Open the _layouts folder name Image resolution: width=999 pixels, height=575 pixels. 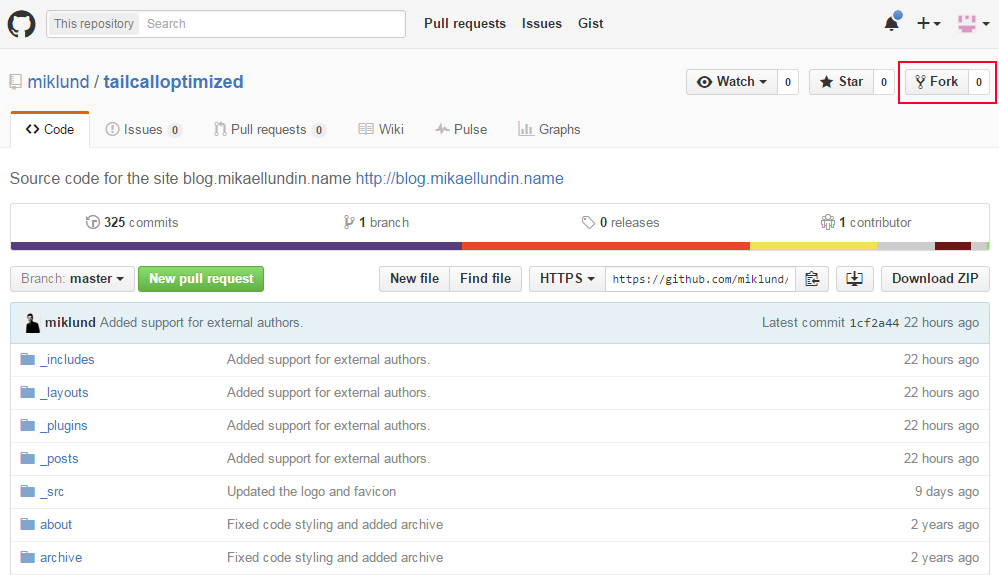coord(64,393)
